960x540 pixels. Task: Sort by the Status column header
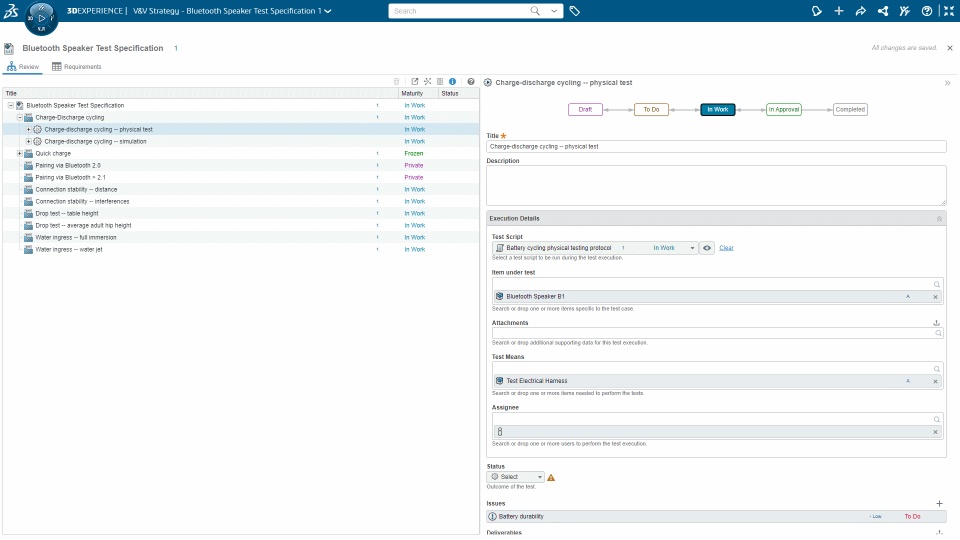(x=459, y=94)
